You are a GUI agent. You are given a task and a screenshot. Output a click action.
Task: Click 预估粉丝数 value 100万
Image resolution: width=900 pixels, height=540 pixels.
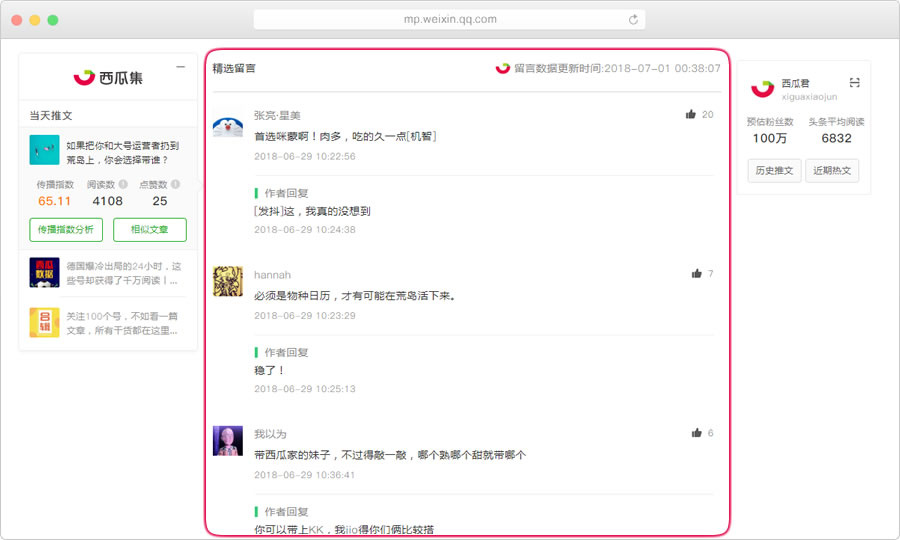[770, 138]
